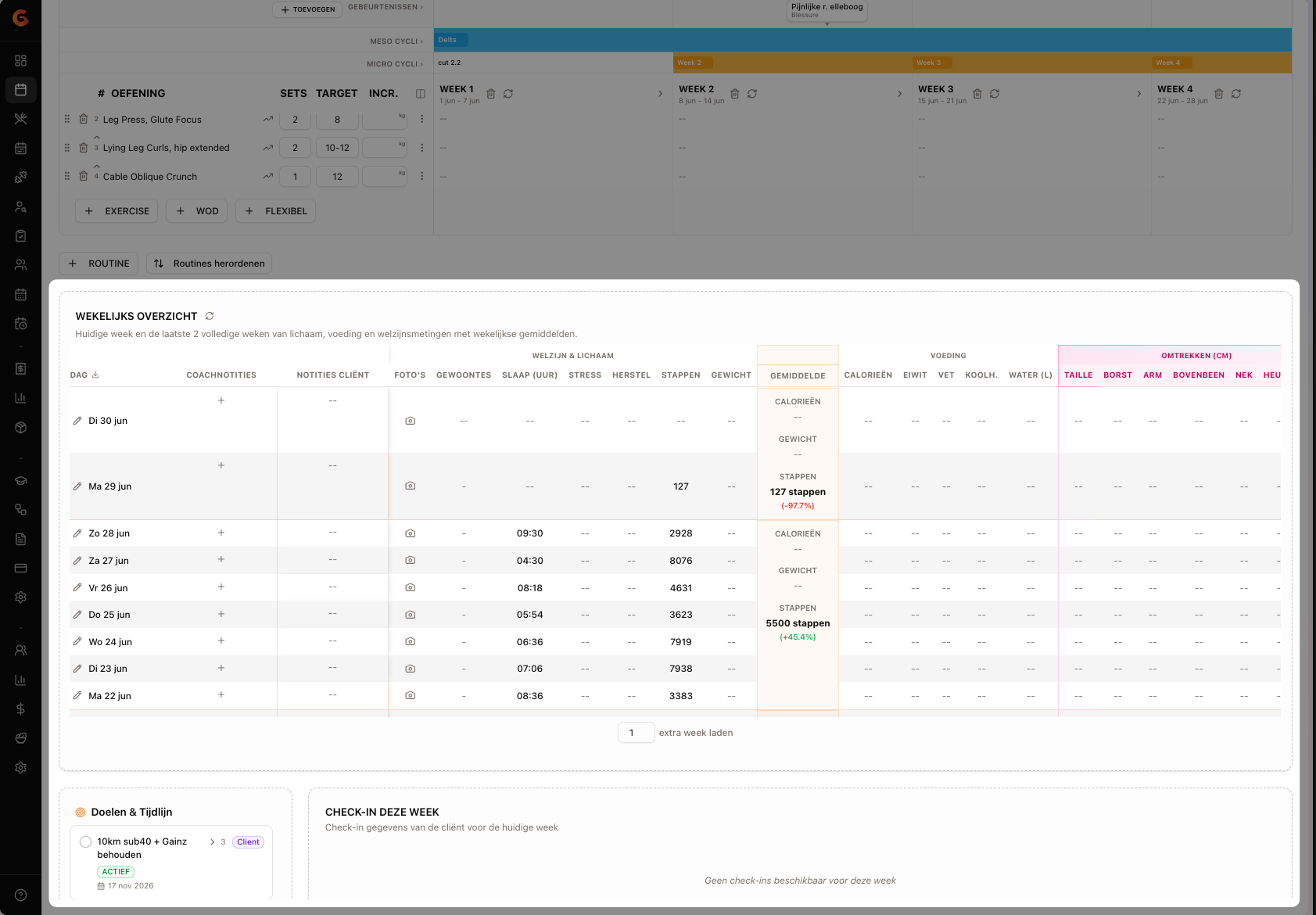Download the DAG column data

[x=95, y=375]
